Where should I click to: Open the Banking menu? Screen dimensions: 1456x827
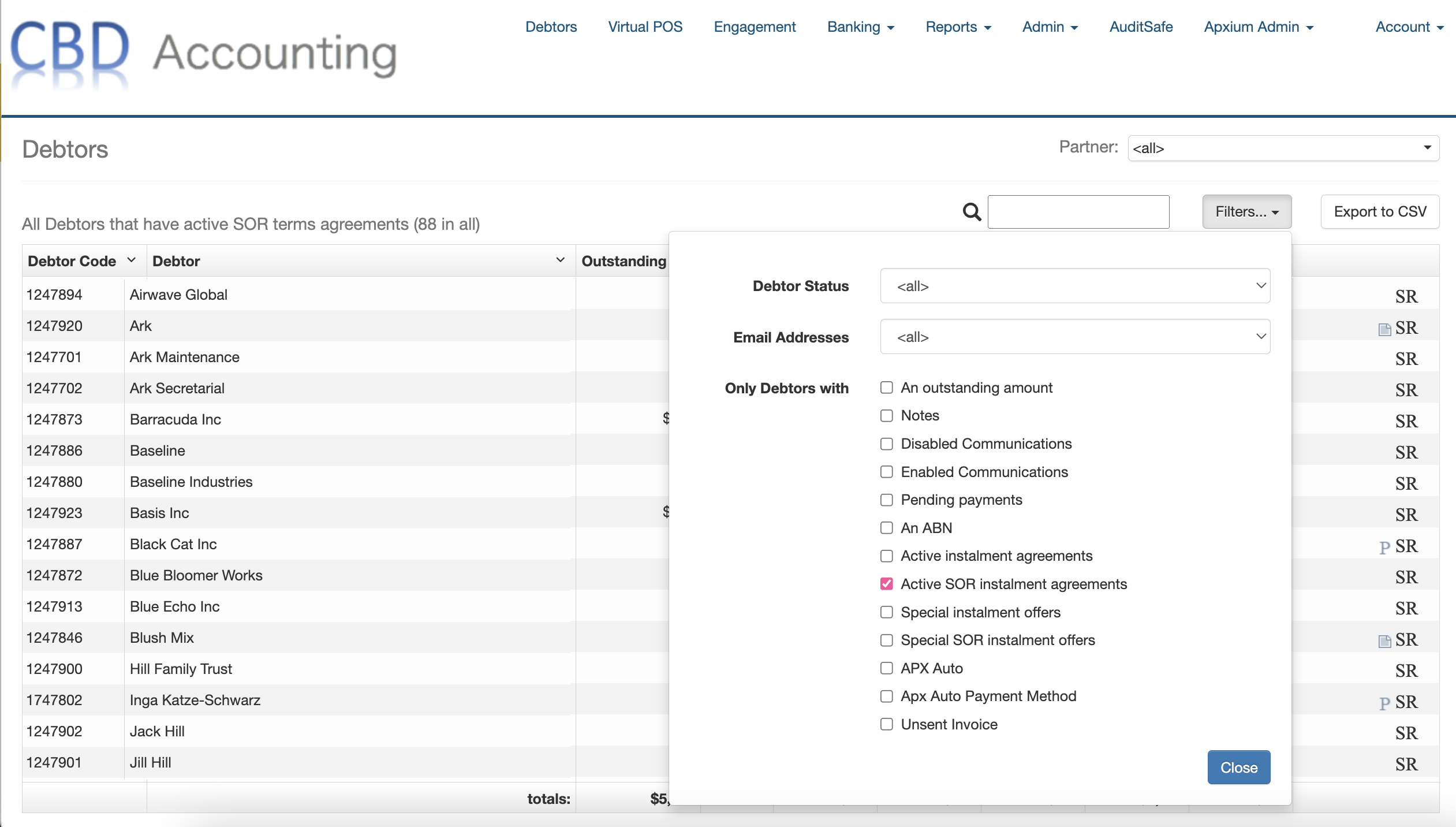pyautogui.click(x=861, y=27)
